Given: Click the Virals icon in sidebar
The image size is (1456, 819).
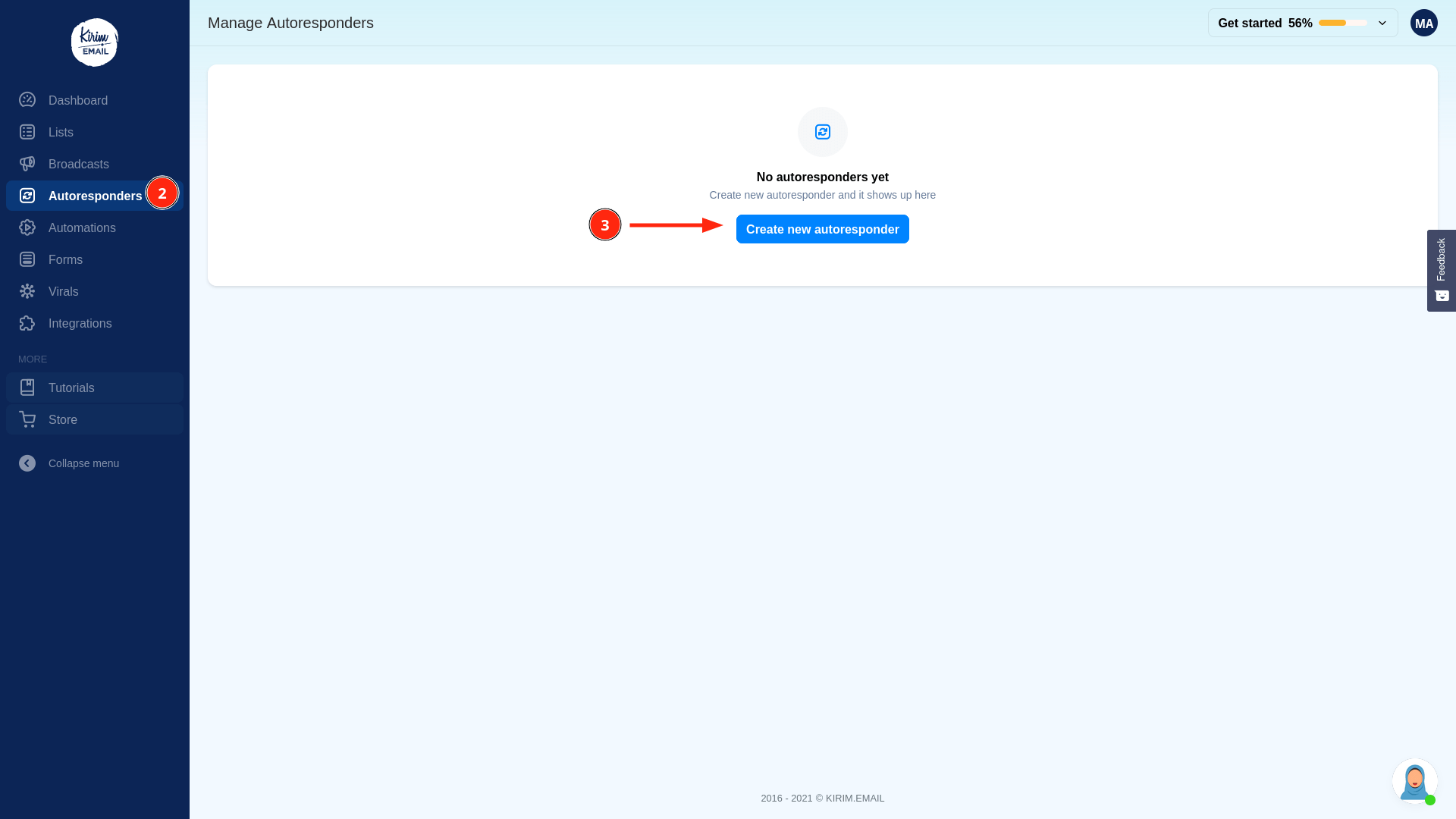Looking at the screenshot, I should (27, 291).
